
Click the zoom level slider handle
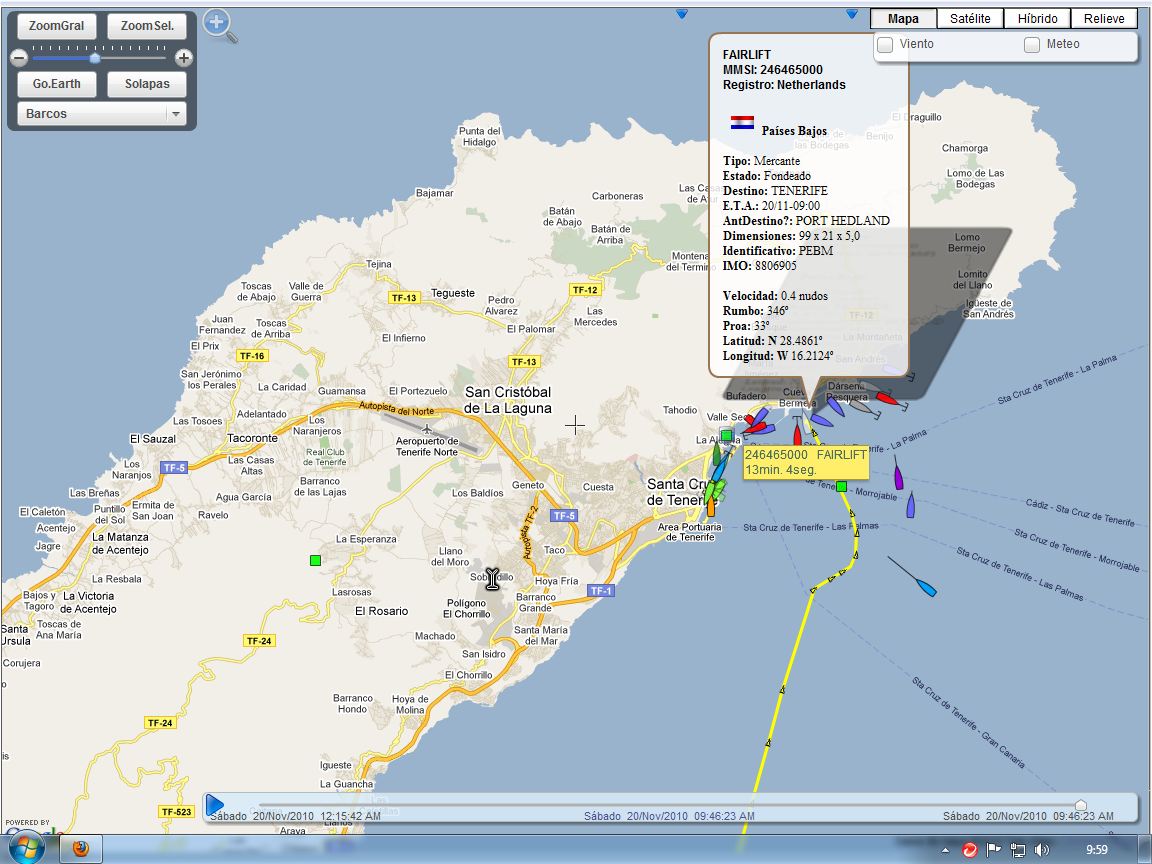95,57
